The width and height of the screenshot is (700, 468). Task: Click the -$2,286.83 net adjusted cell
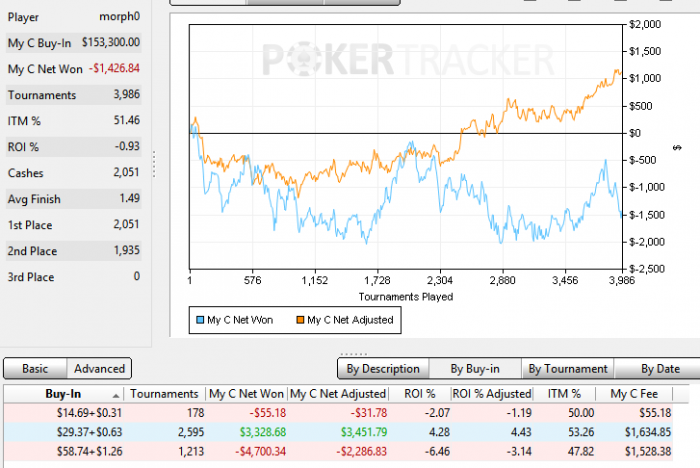pyautogui.click(x=362, y=451)
